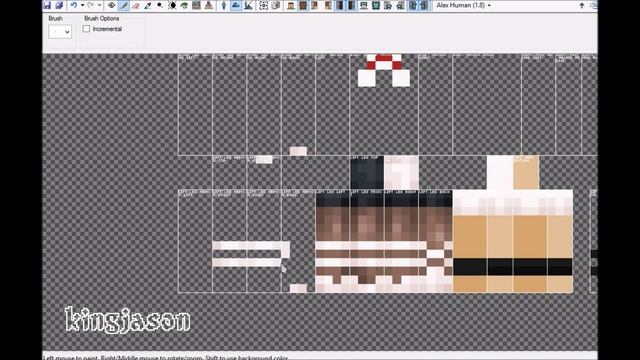The width and height of the screenshot is (640, 360).
Task: Switch to the hybrid split view
Action: (x=248, y=5)
